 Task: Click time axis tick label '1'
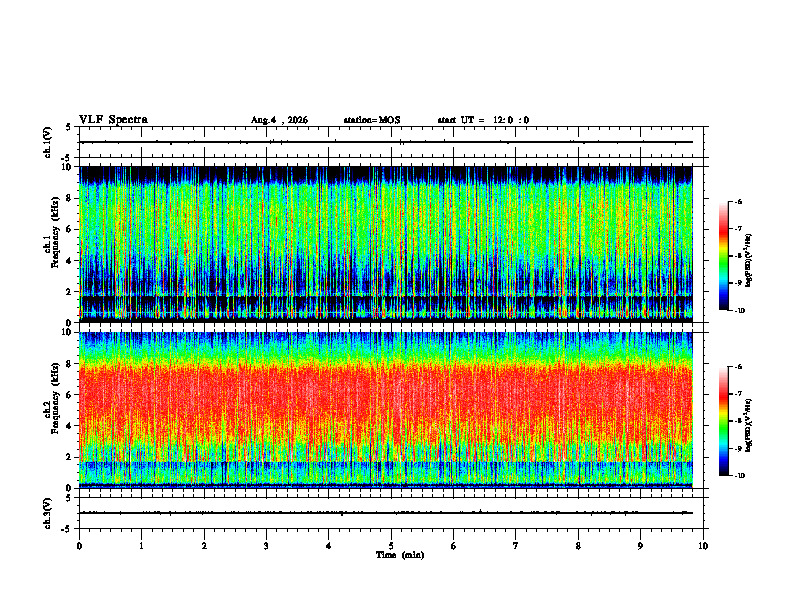point(141,546)
